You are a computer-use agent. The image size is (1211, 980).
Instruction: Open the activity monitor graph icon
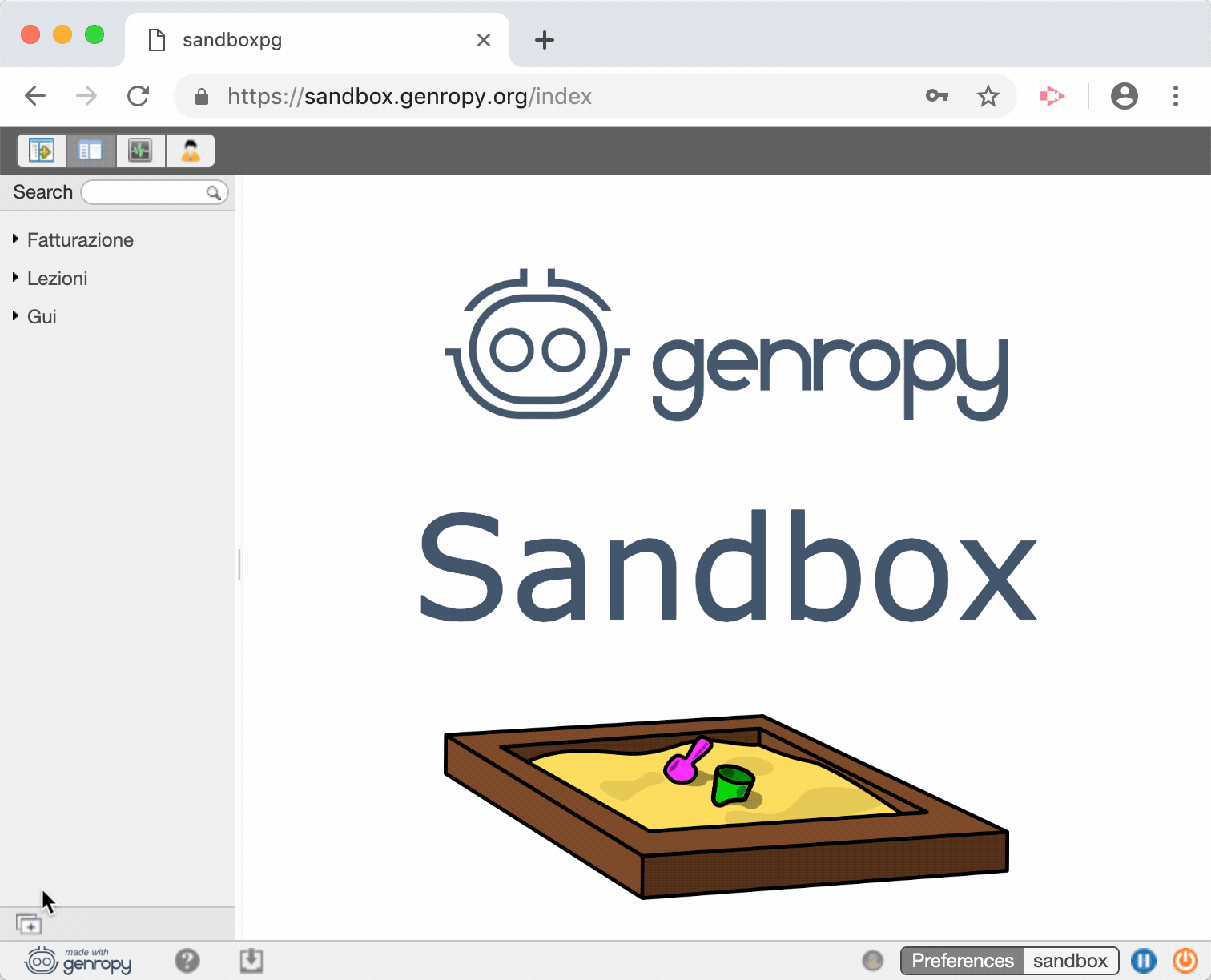pos(140,150)
